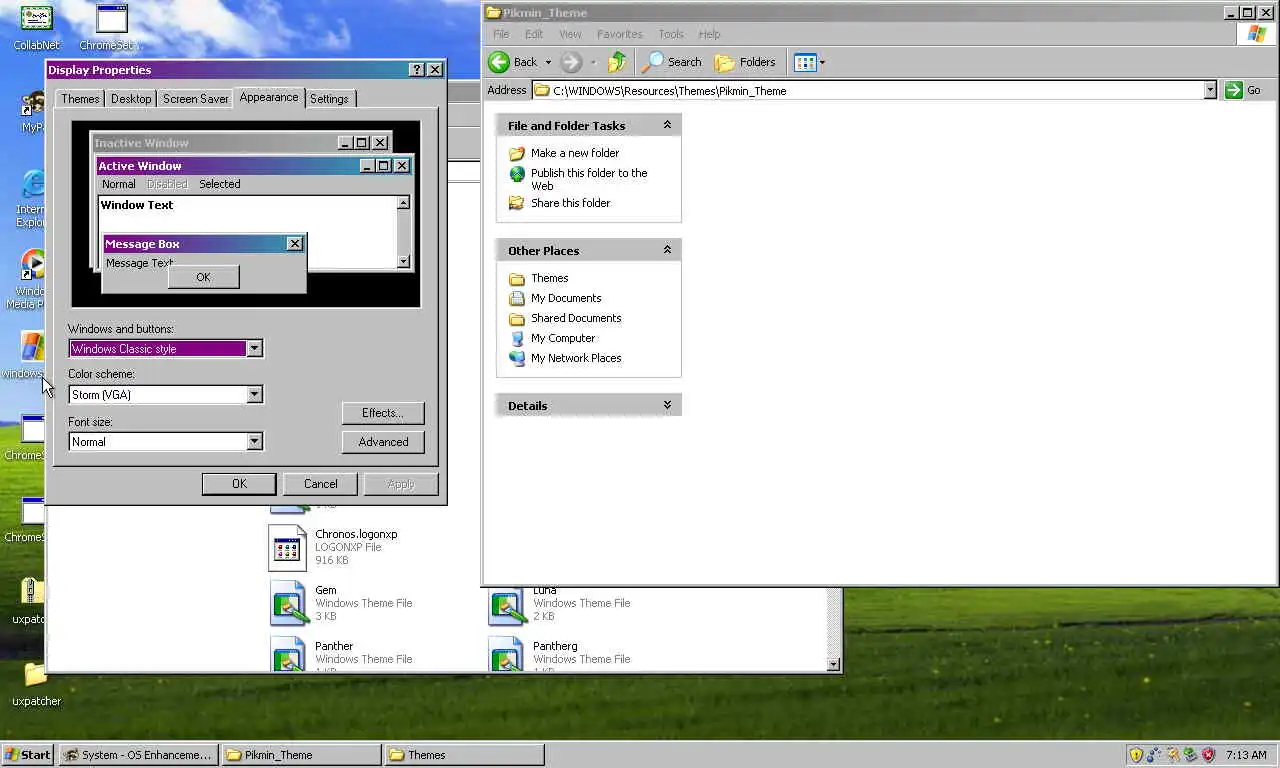Viewport: 1280px width, 768px height.
Task: Click Make a new folder icon
Action: (x=517, y=153)
